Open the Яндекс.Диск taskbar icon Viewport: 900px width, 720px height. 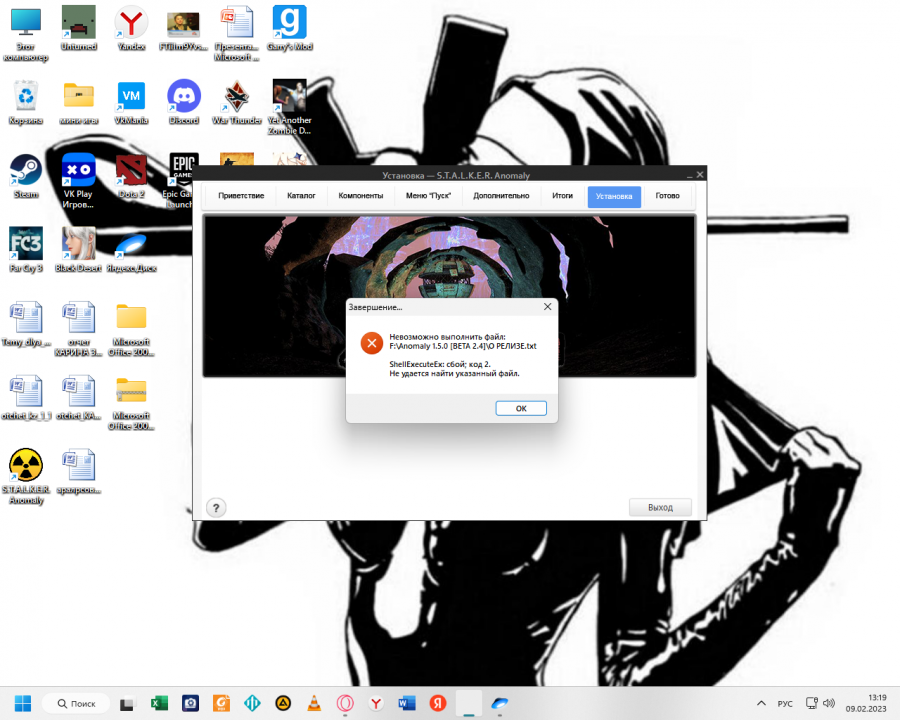click(499, 703)
